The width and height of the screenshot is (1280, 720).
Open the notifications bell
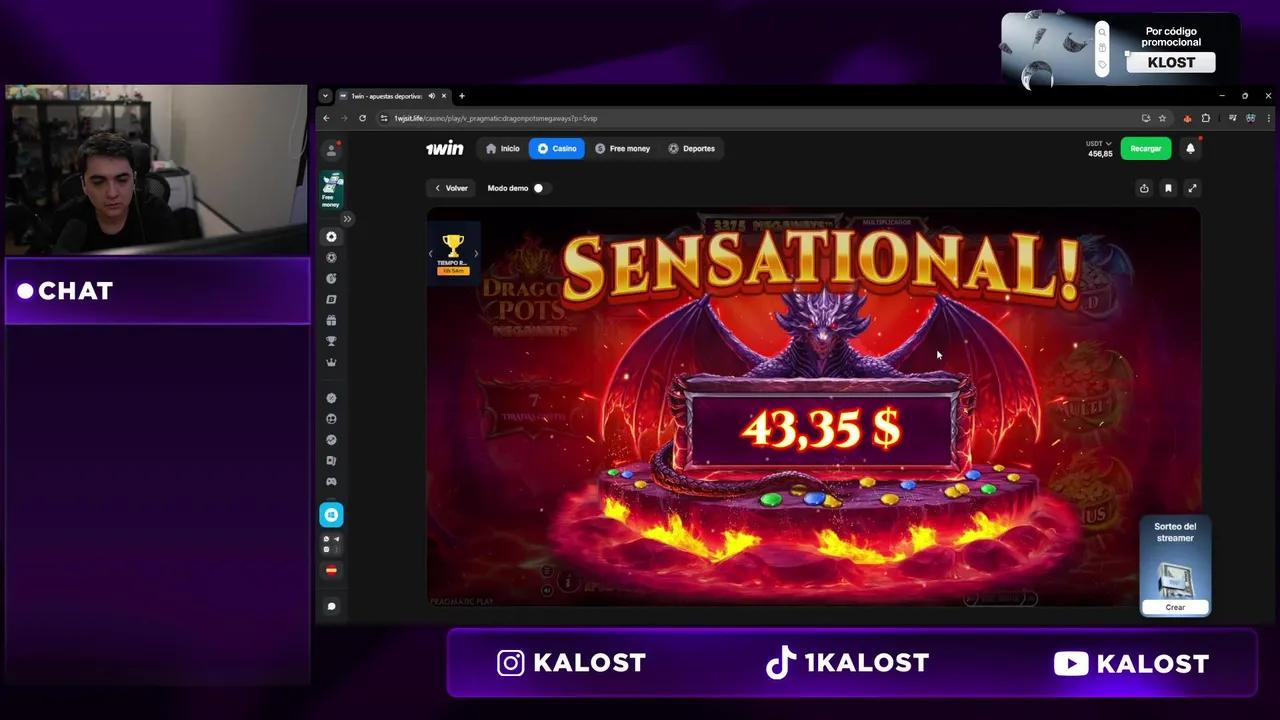(1190, 148)
